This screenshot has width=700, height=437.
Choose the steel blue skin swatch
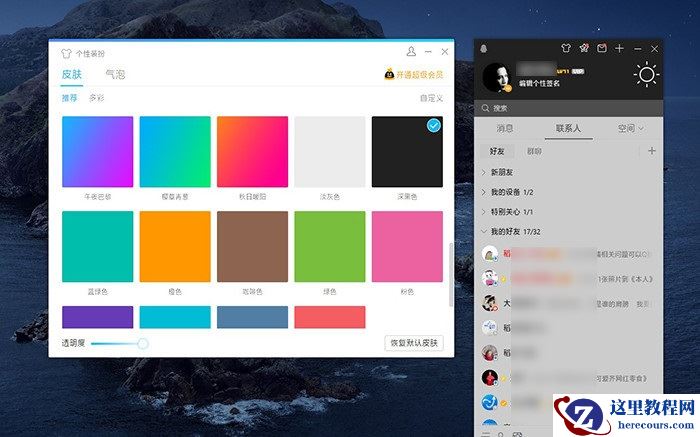(252, 317)
